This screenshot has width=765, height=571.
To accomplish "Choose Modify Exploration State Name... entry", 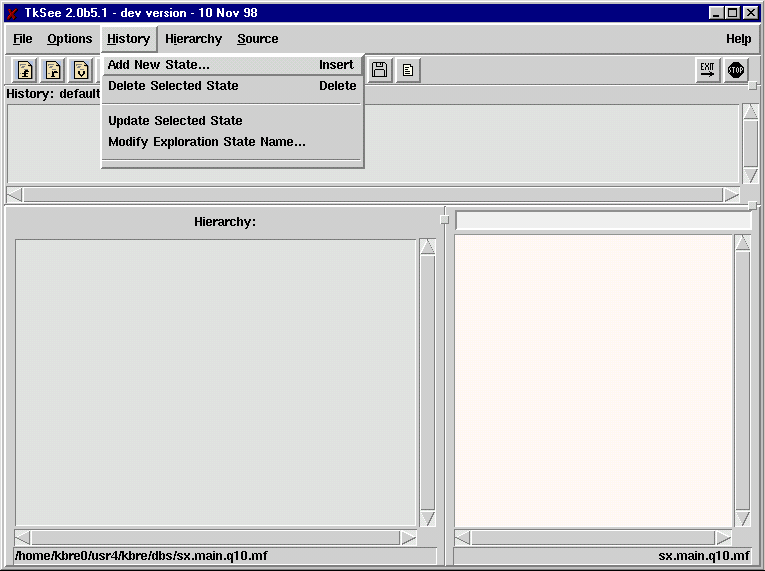I will point(232,142).
